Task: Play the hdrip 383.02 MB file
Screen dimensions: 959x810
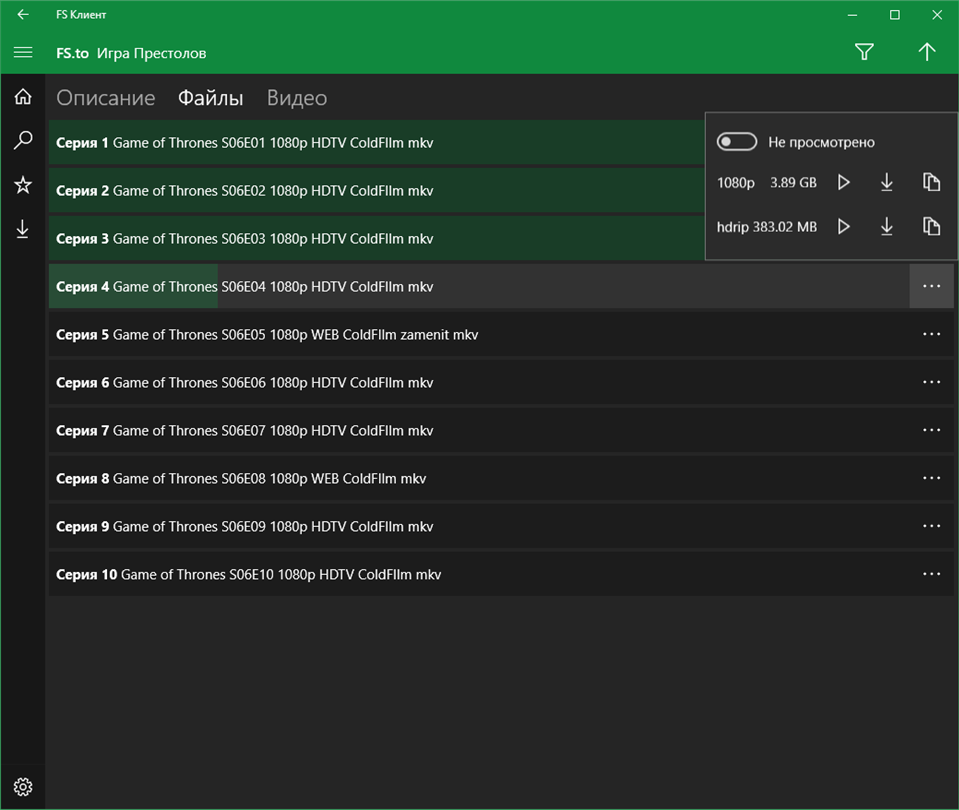Action: point(843,227)
